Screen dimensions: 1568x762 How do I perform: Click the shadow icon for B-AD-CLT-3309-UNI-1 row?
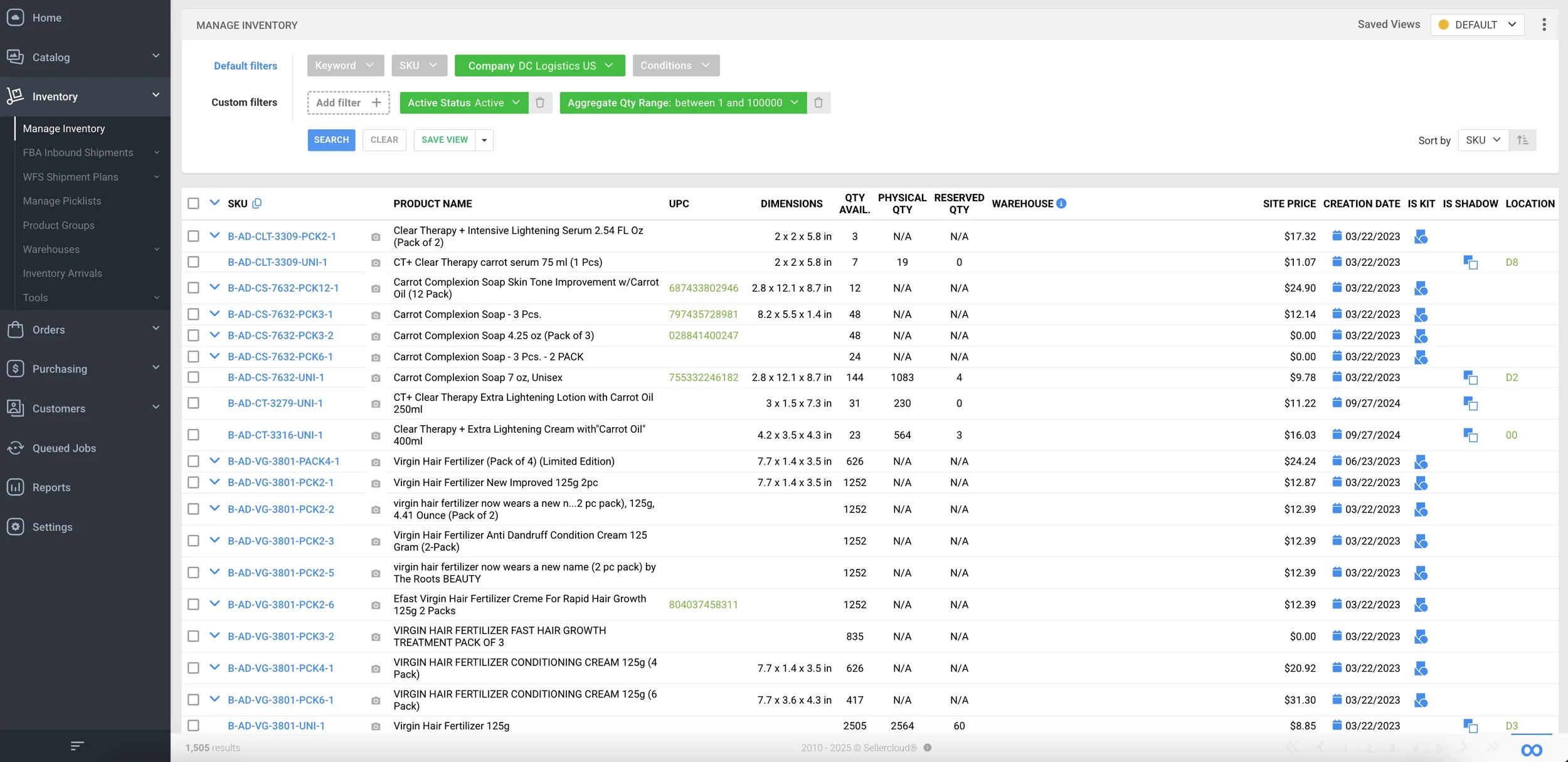coord(1470,262)
